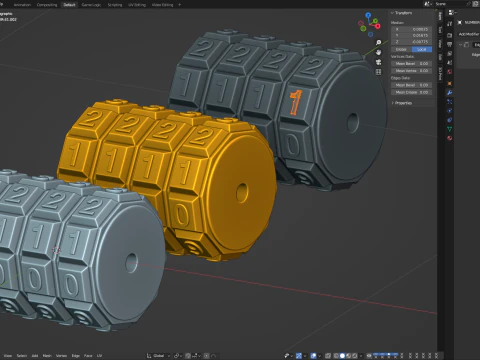Adjust vertex Mean Bevel weight slider
Viewport: 480px width, 360px height.
pyautogui.click(x=411, y=63)
